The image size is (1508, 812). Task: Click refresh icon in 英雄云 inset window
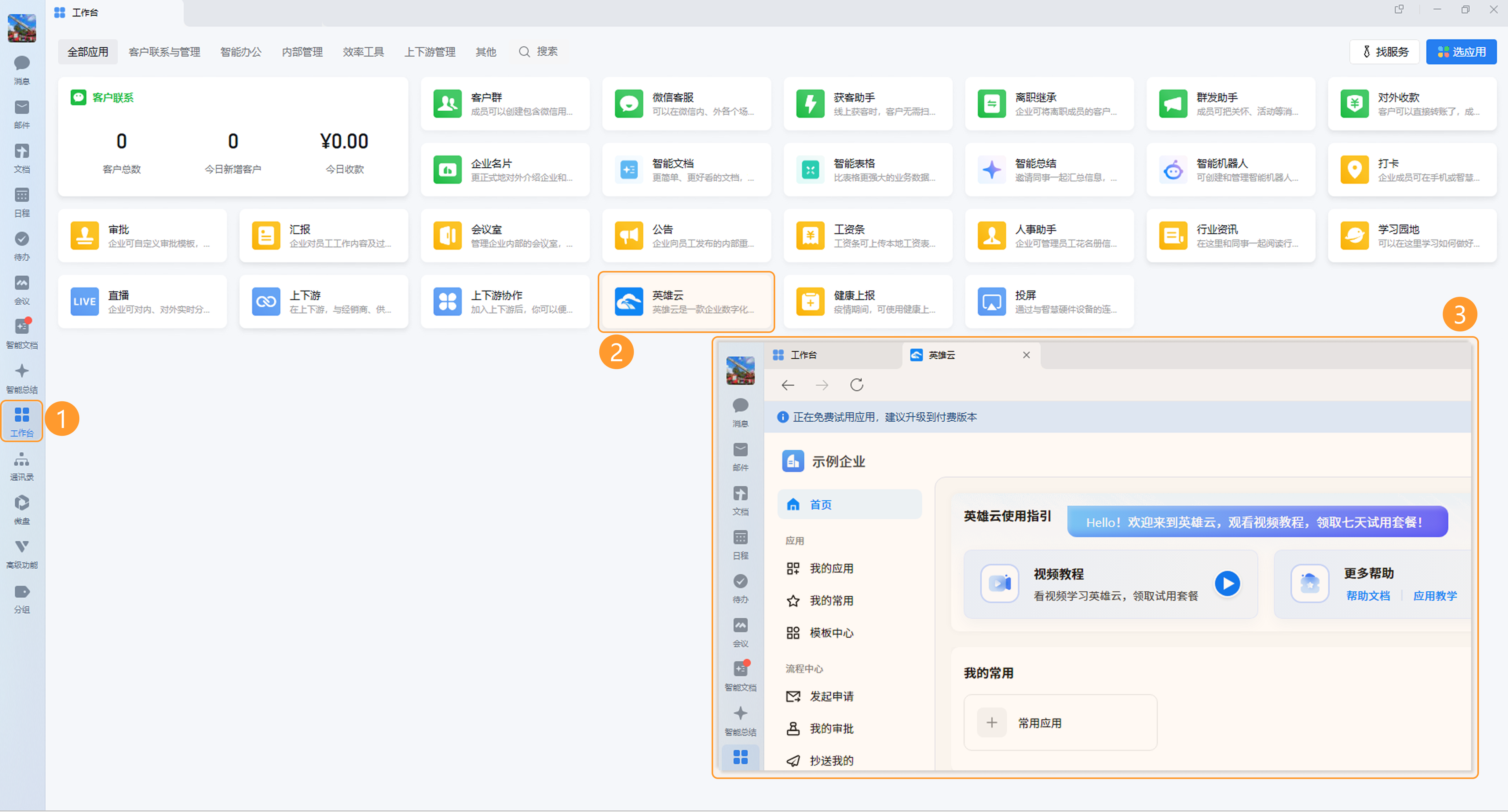point(856,385)
